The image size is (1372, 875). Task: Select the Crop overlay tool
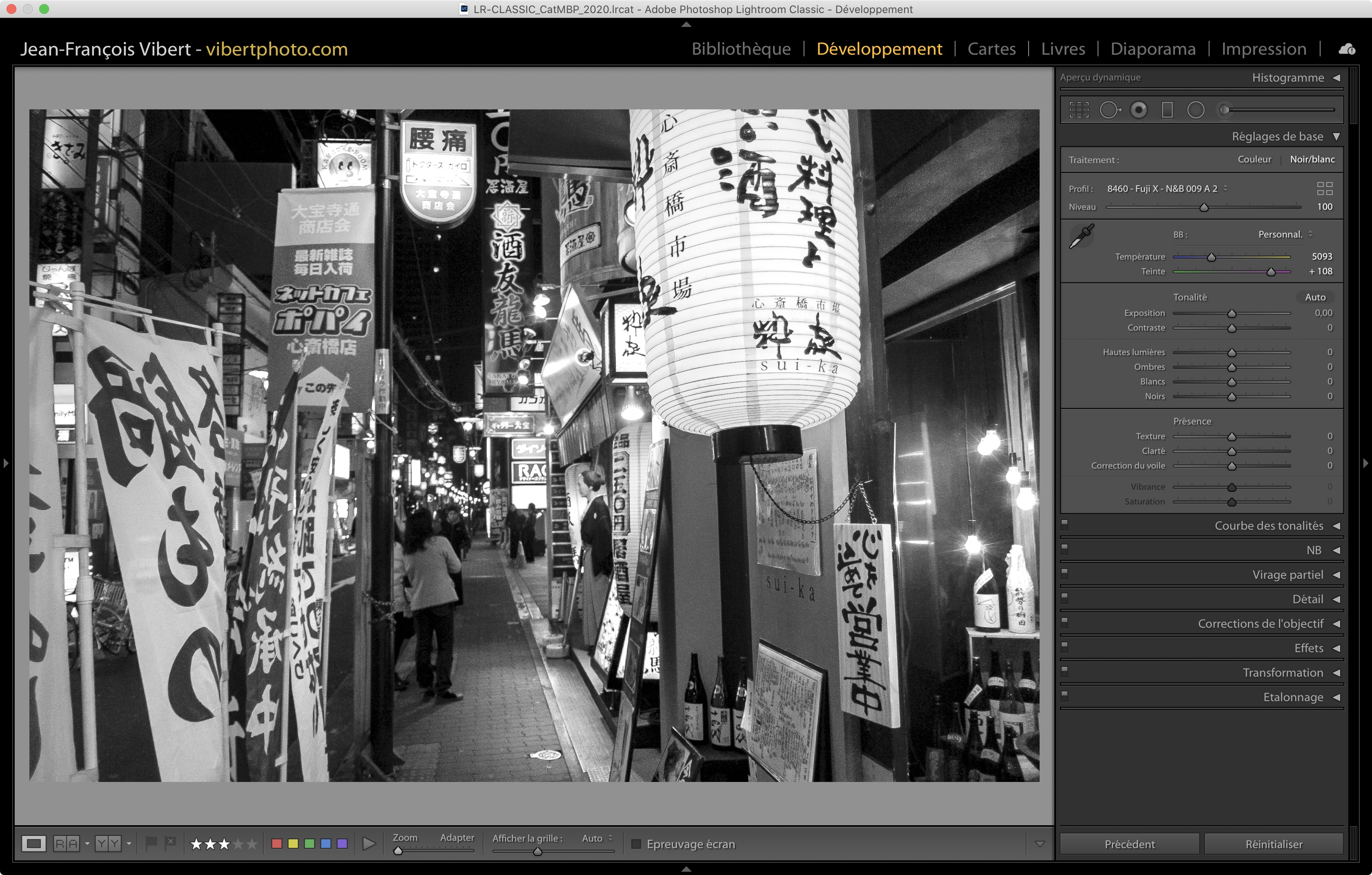(1078, 110)
